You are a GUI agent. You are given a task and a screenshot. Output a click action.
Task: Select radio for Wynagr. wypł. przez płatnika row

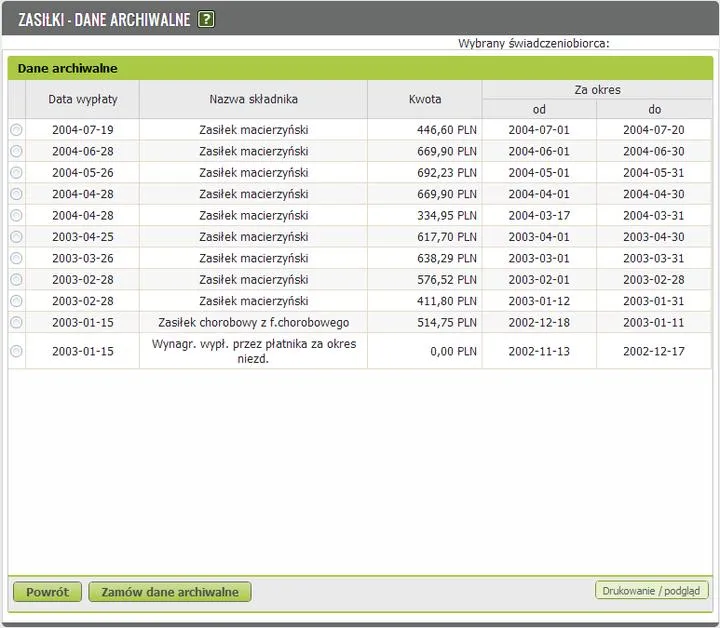click(x=16, y=351)
